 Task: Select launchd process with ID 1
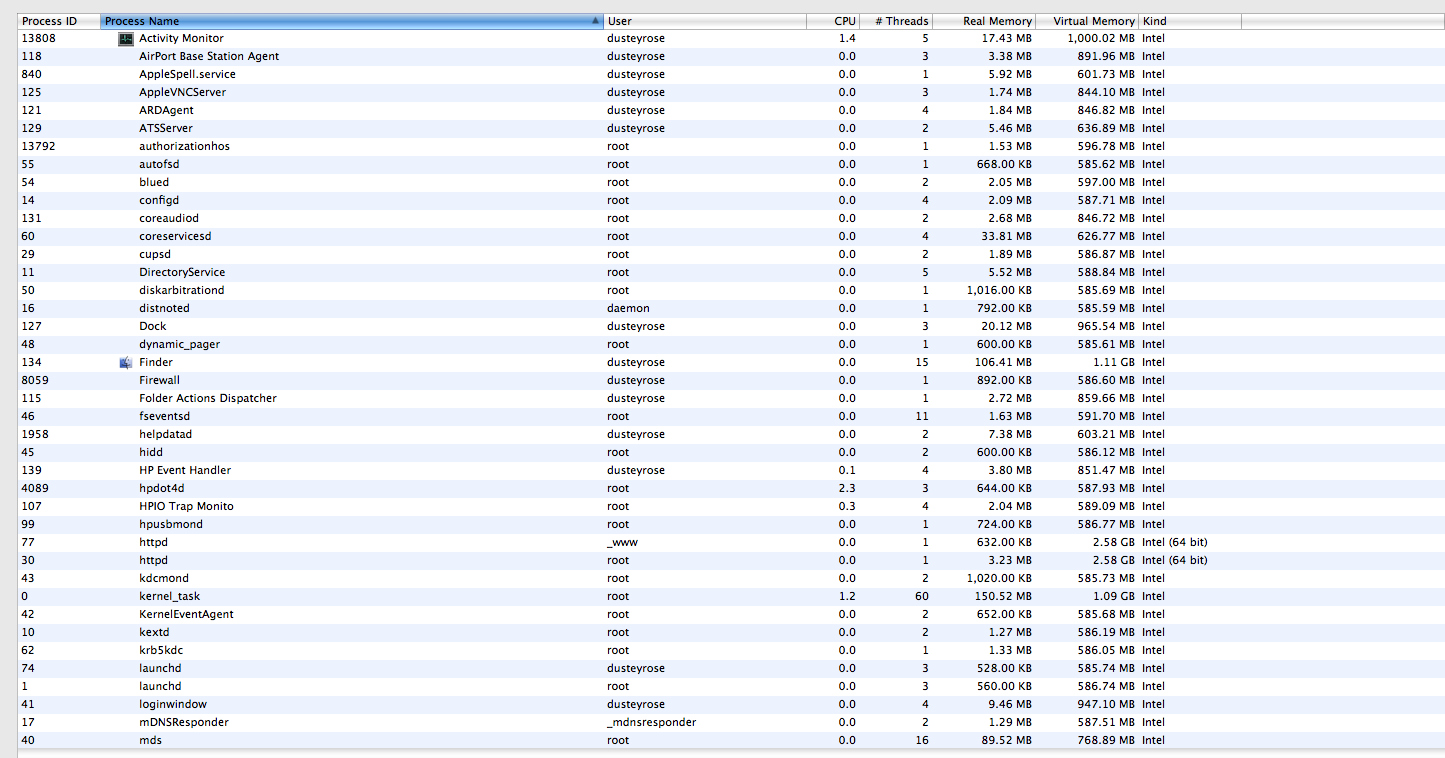(731, 686)
